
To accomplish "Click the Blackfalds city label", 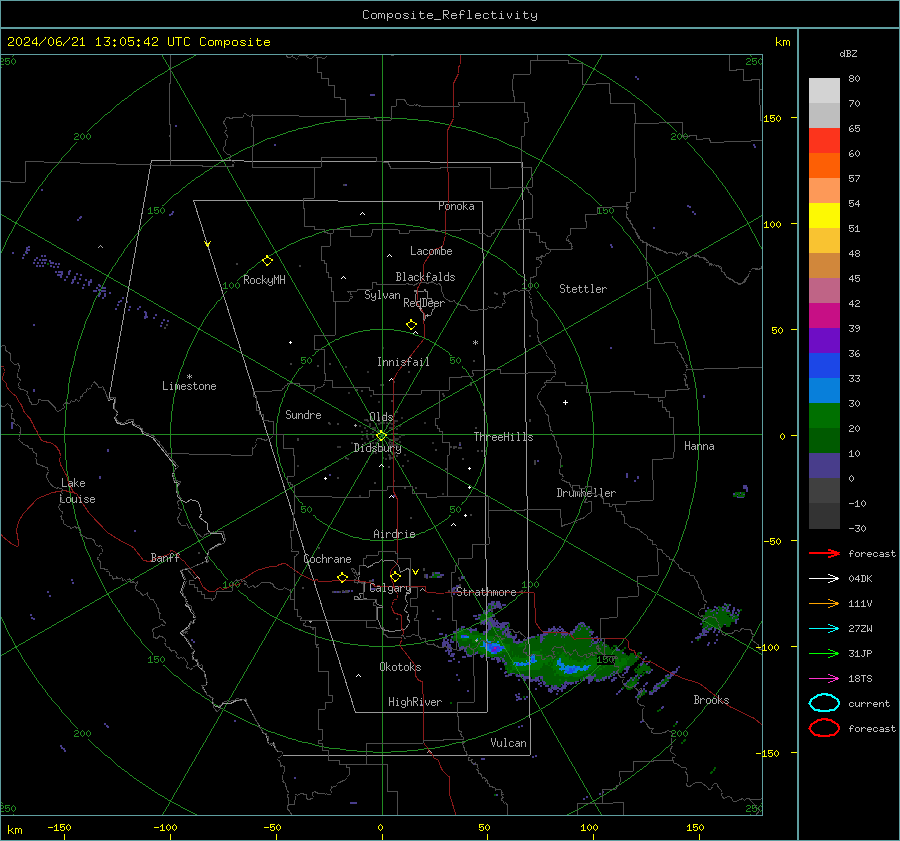I will [425, 277].
